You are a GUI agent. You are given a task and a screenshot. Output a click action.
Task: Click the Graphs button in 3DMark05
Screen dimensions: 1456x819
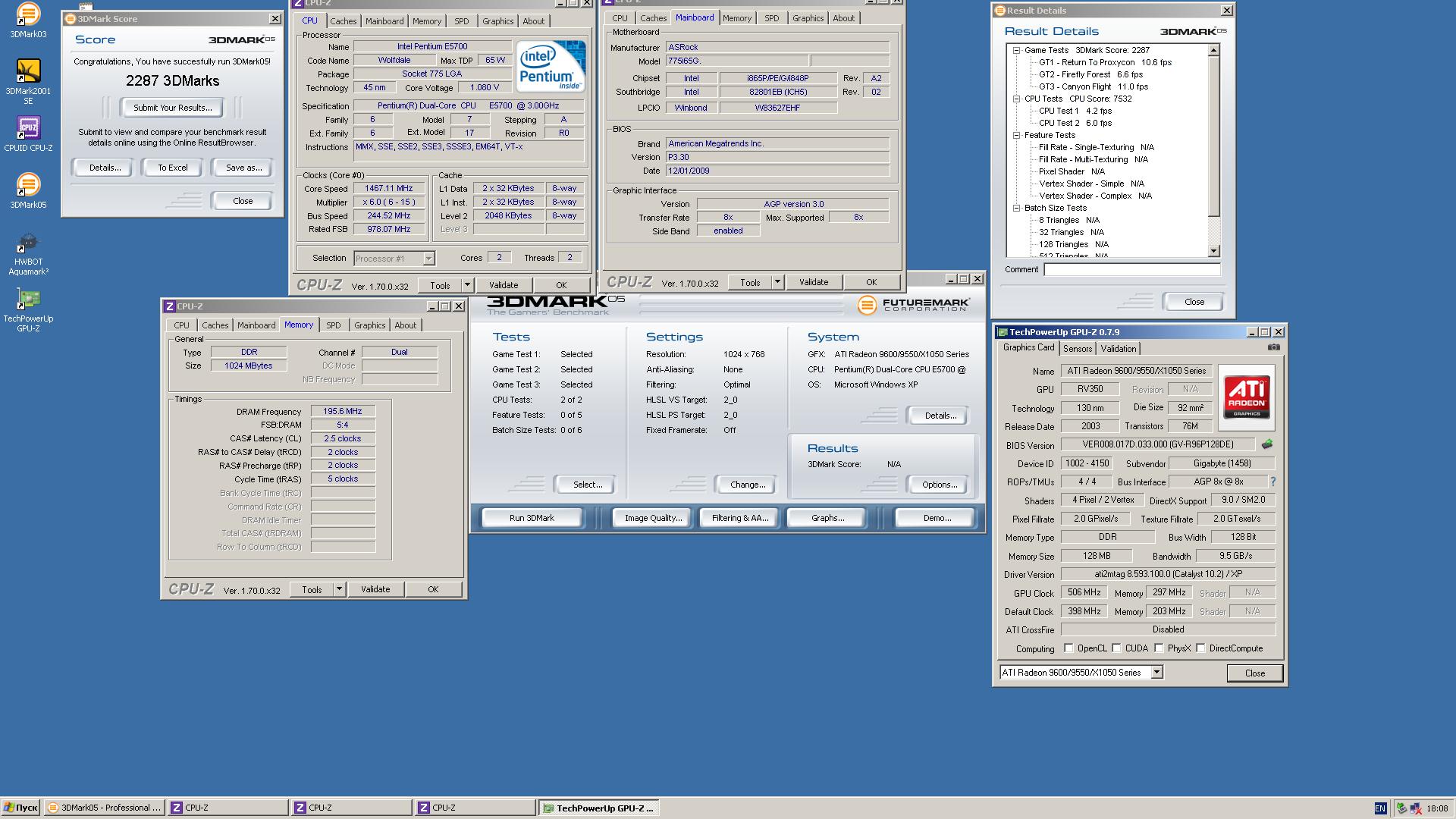(827, 518)
